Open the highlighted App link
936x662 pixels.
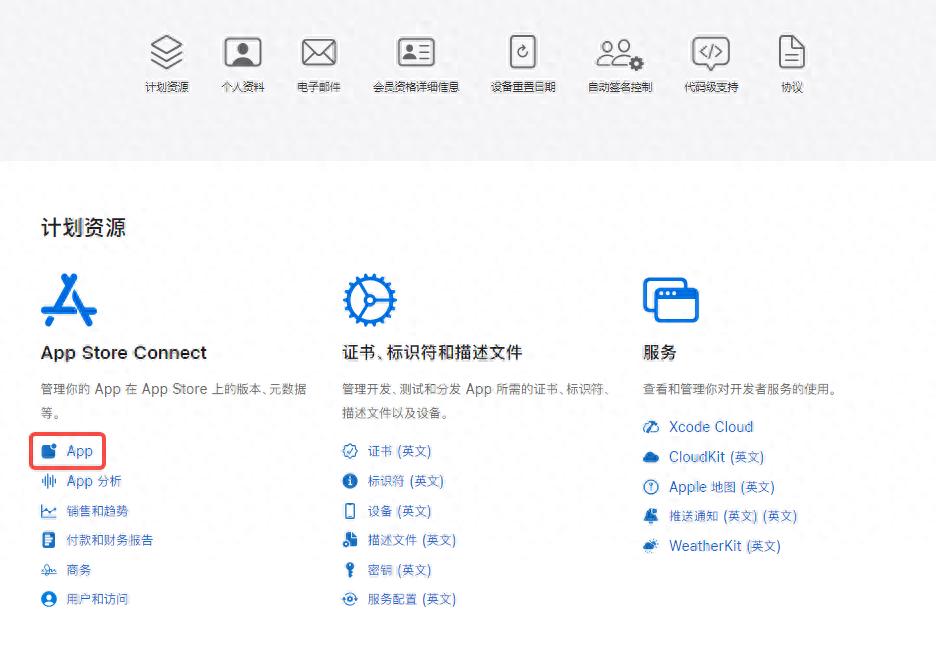point(79,451)
